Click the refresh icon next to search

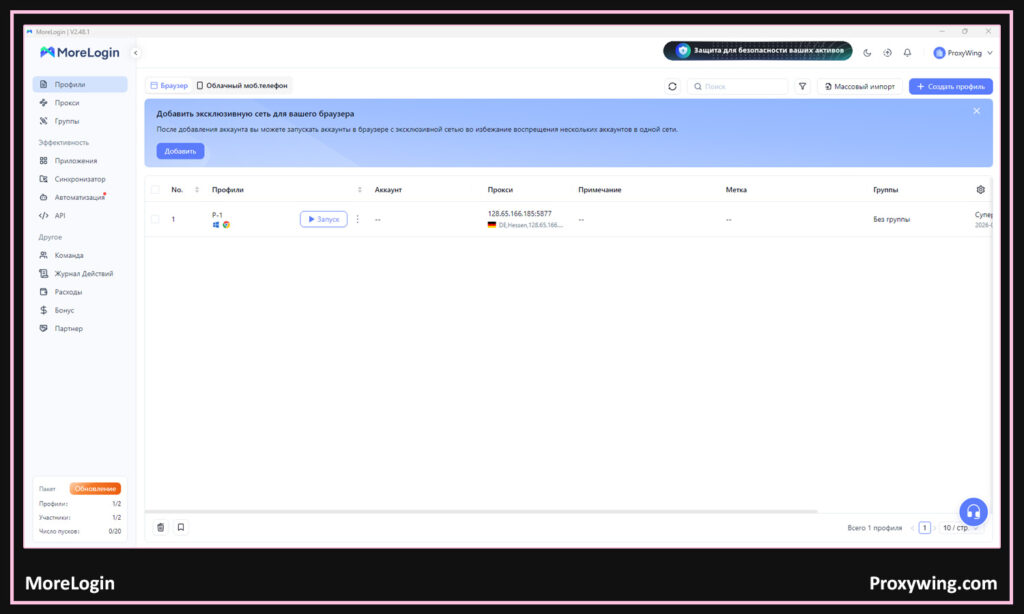point(673,87)
